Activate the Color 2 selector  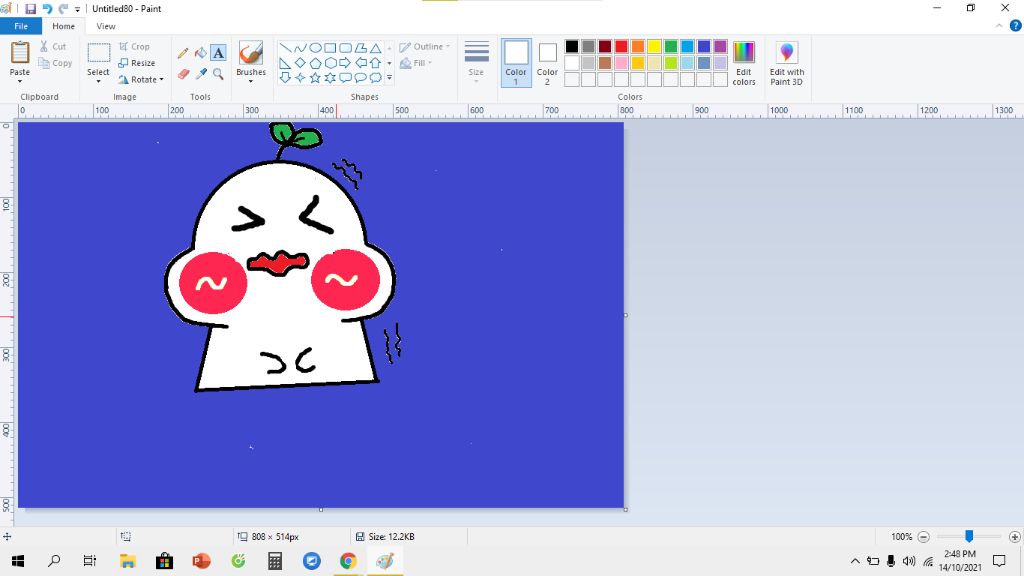point(547,63)
